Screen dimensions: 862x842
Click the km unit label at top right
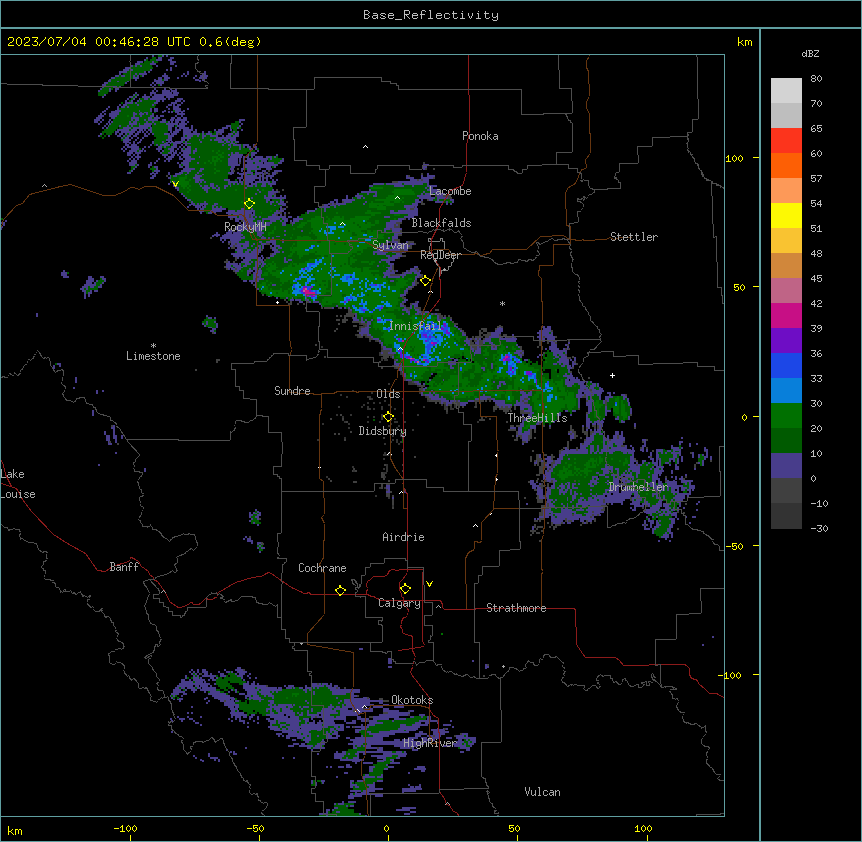point(744,42)
